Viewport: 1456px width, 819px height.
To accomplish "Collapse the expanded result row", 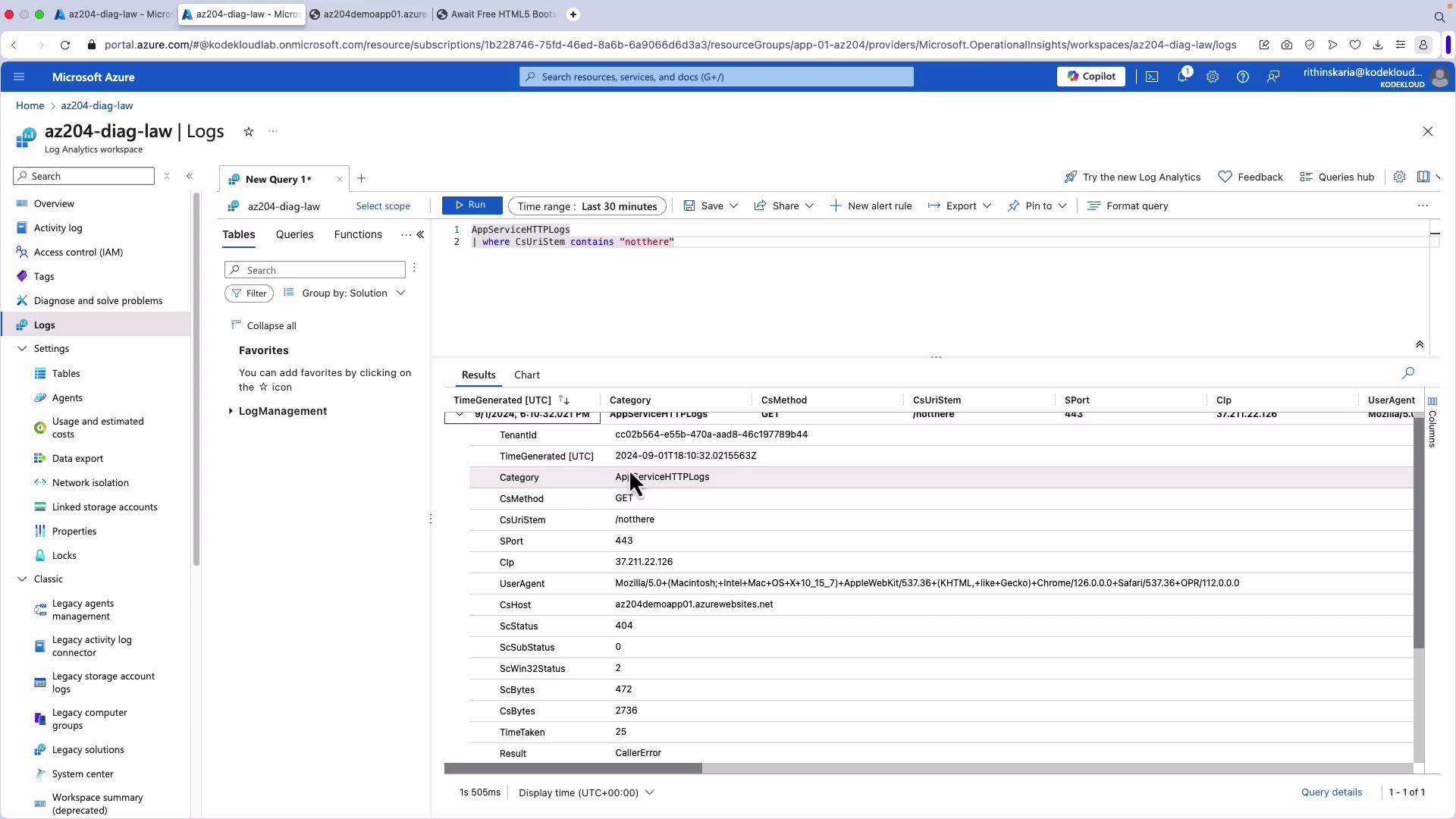I will click(x=460, y=414).
